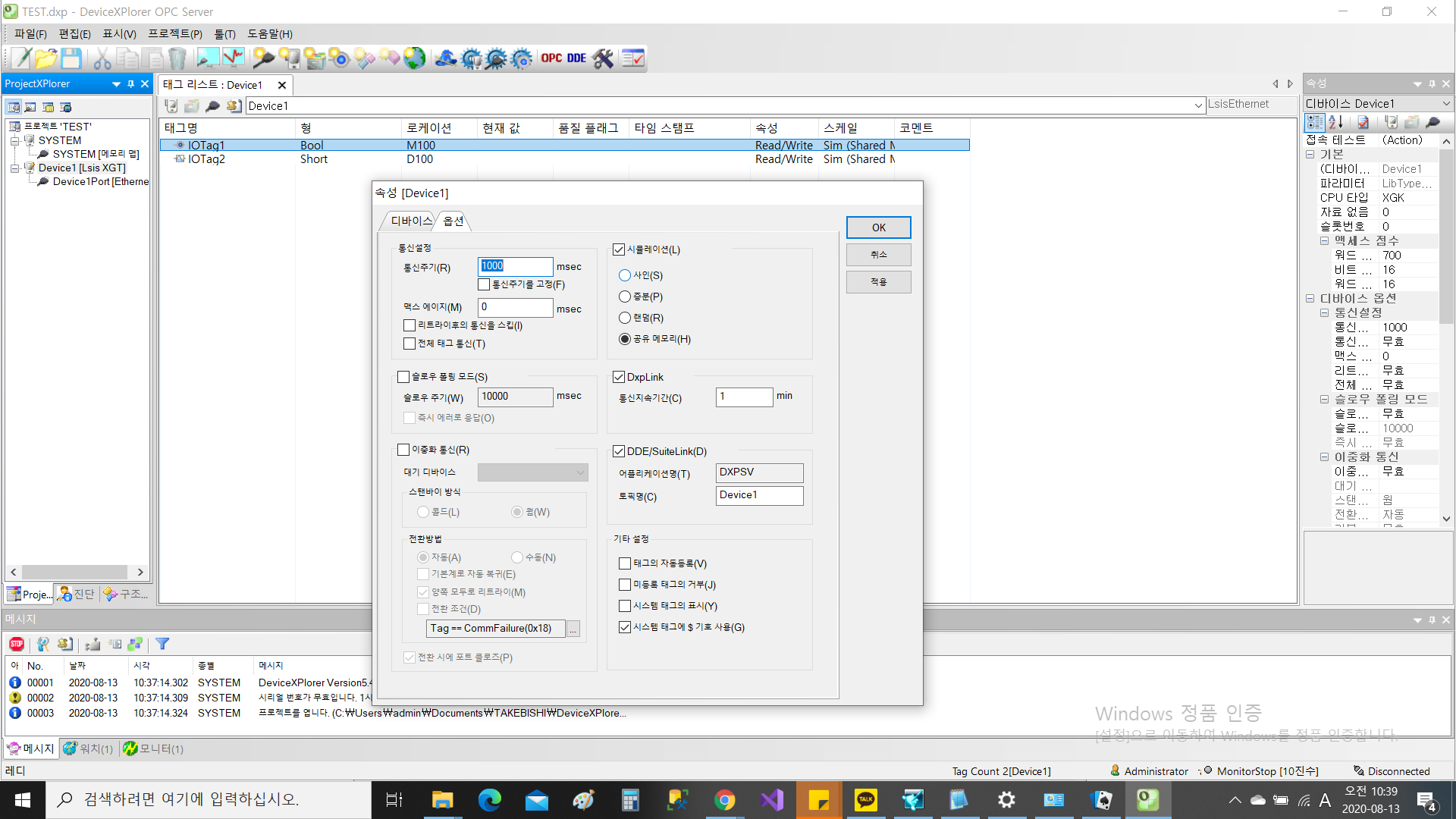Collapse the 슬로우 폴링 모드 property subgroup
1456x819 pixels.
coord(1324,399)
